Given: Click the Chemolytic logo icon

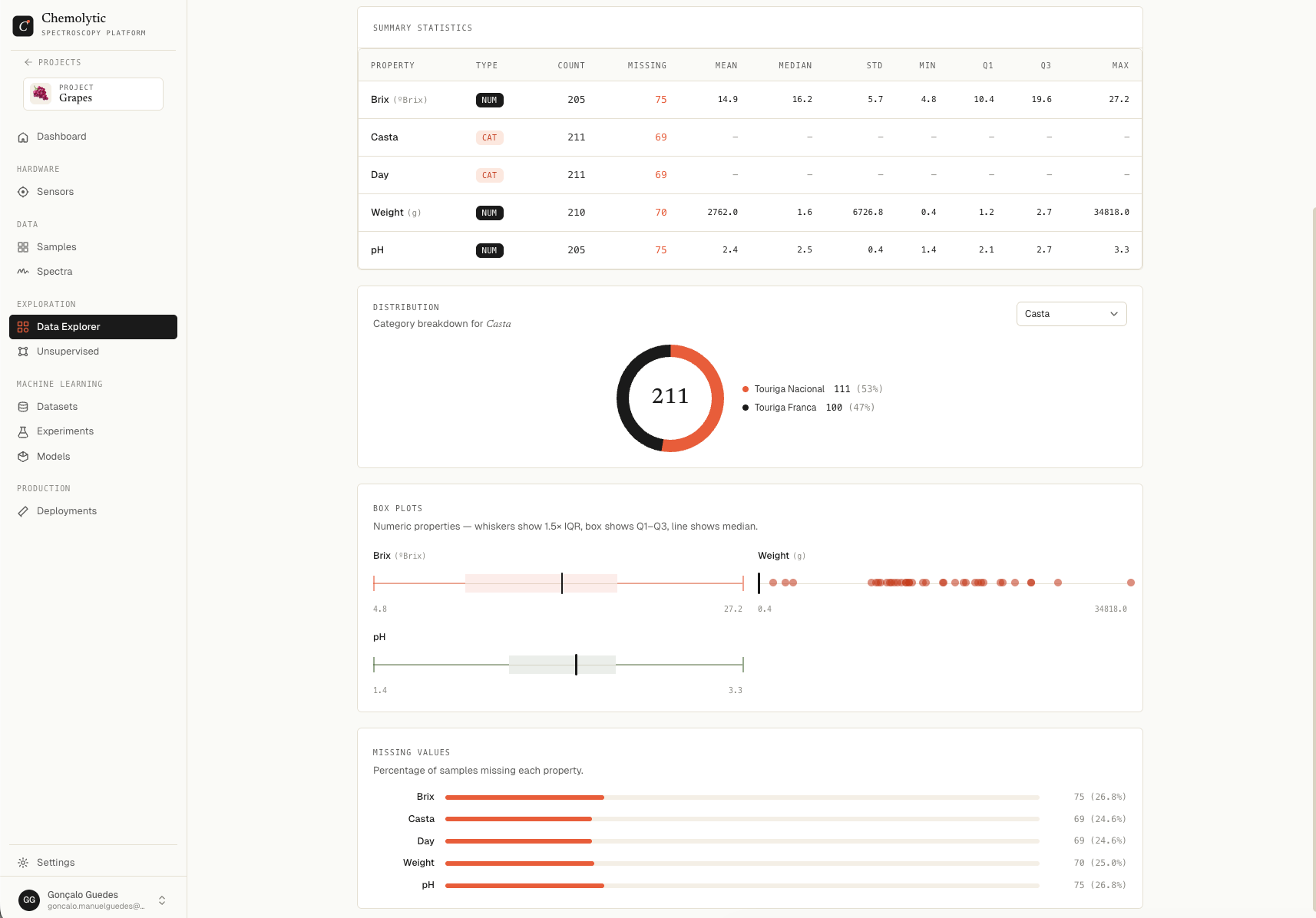Looking at the screenshot, I should point(23,25).
